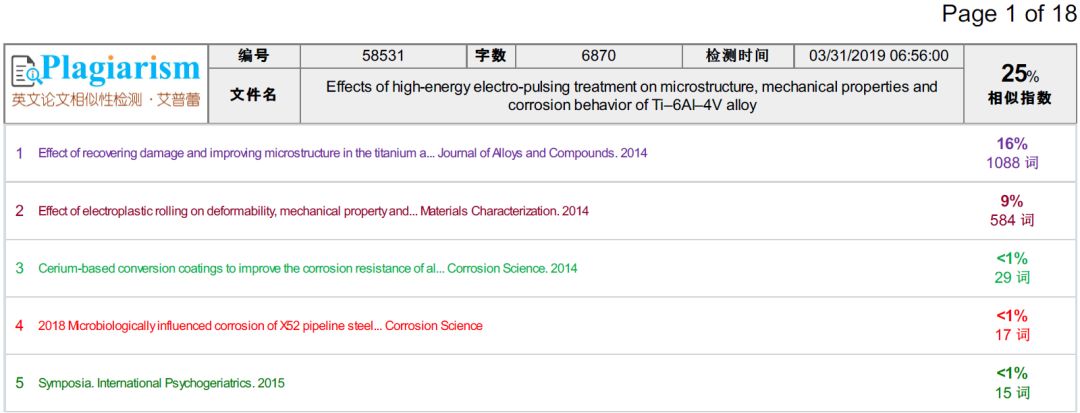Click the 16% match for source 1

(1012, 144)
